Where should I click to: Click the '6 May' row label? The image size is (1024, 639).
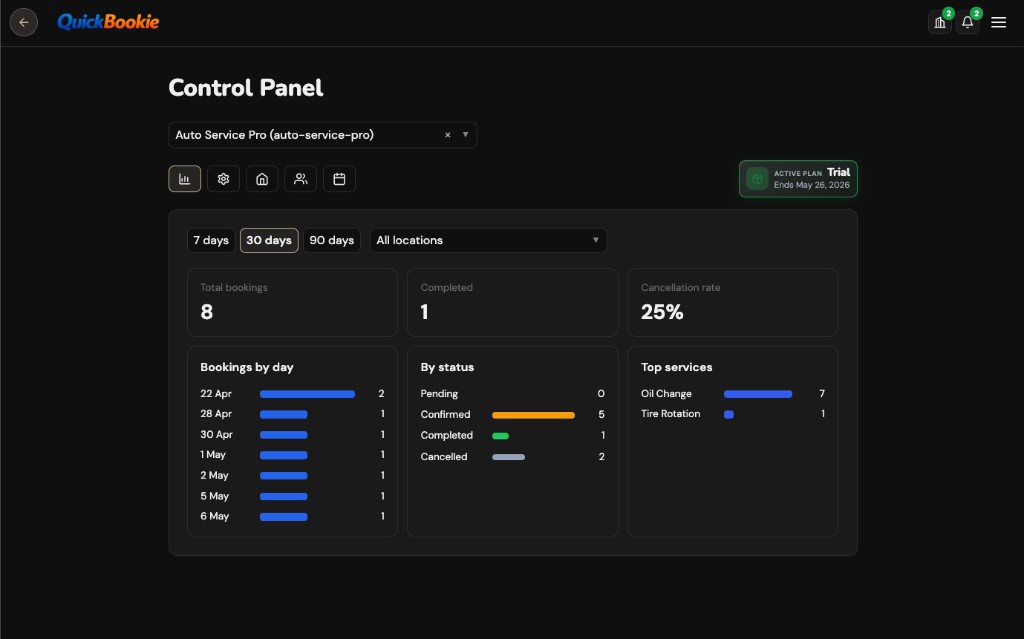(x=215, y=516)
